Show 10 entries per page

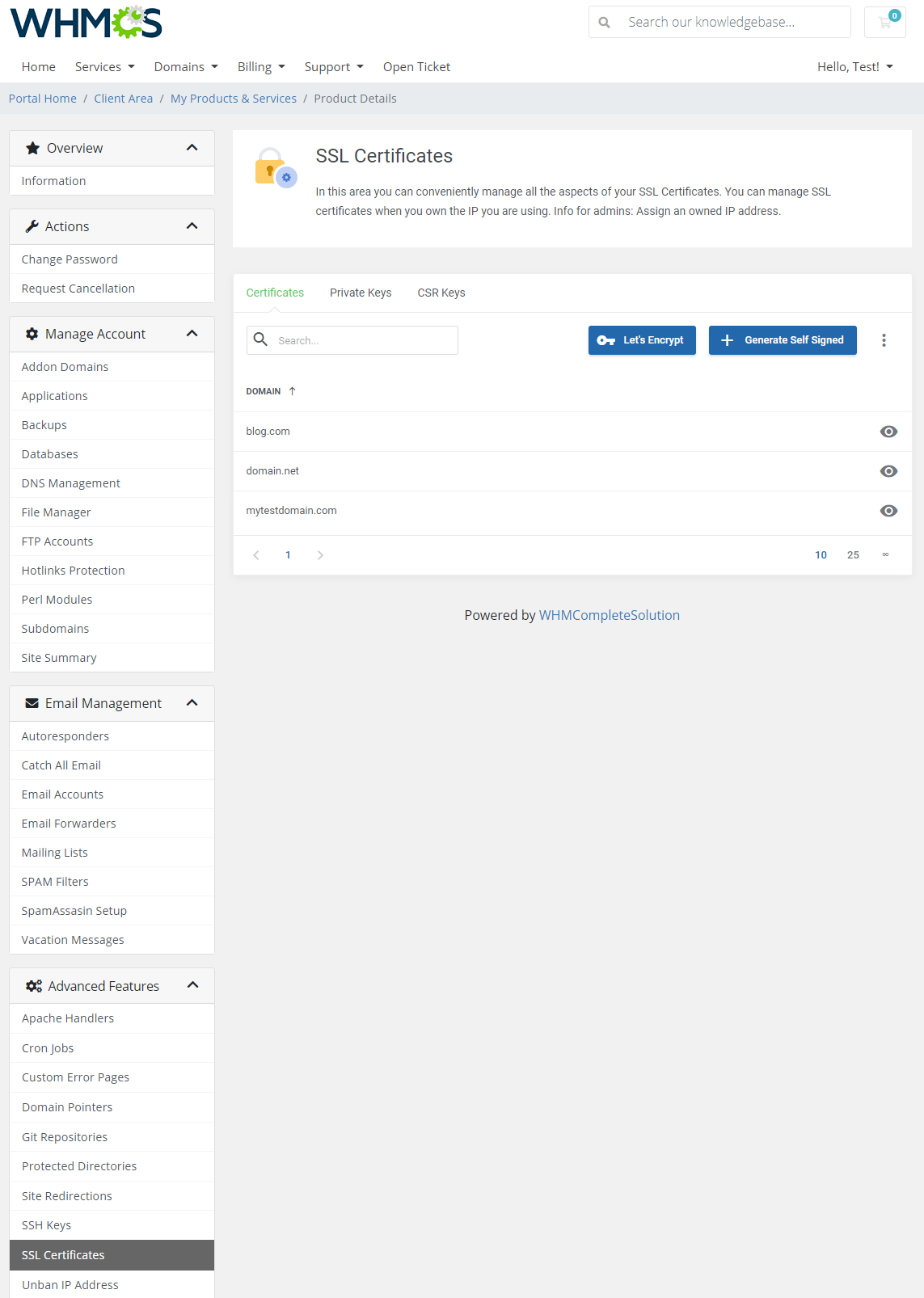point(821,555)
